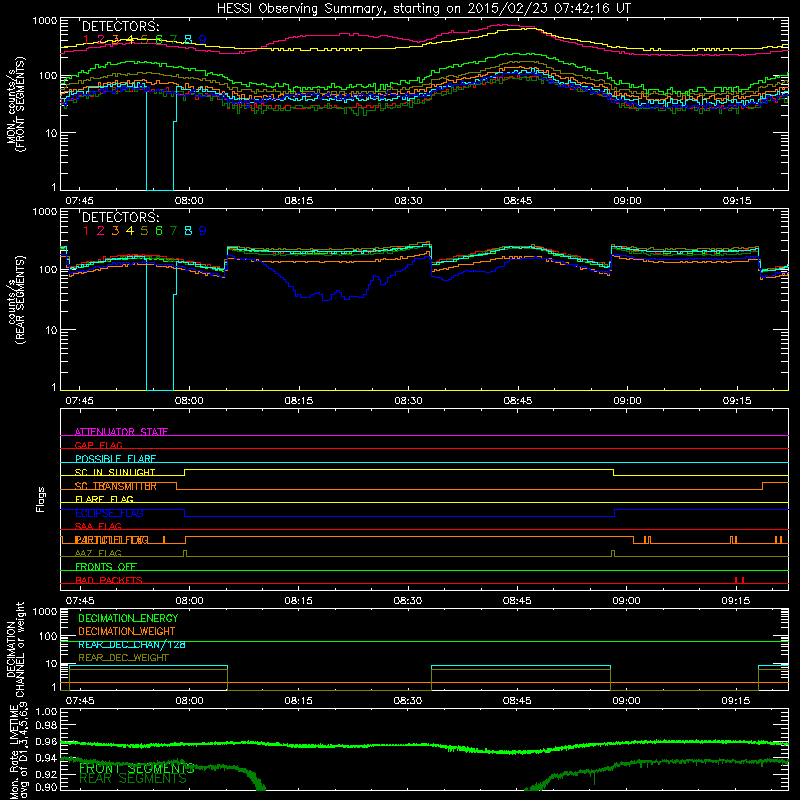Select detector '7' in rear segments legend

click(173, 231)
